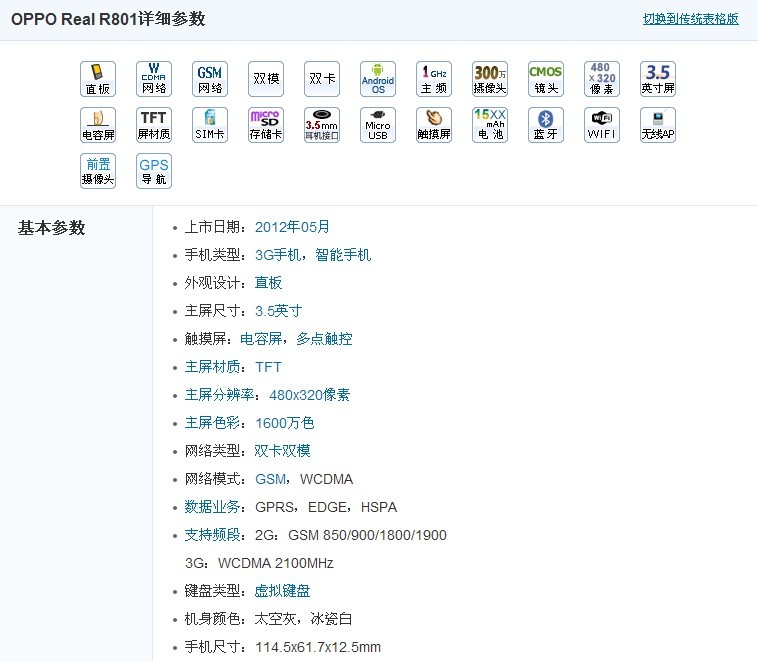The image size is (758, 661).
Task: Open the 2012年05月 release date link
Action: (292, 227)
